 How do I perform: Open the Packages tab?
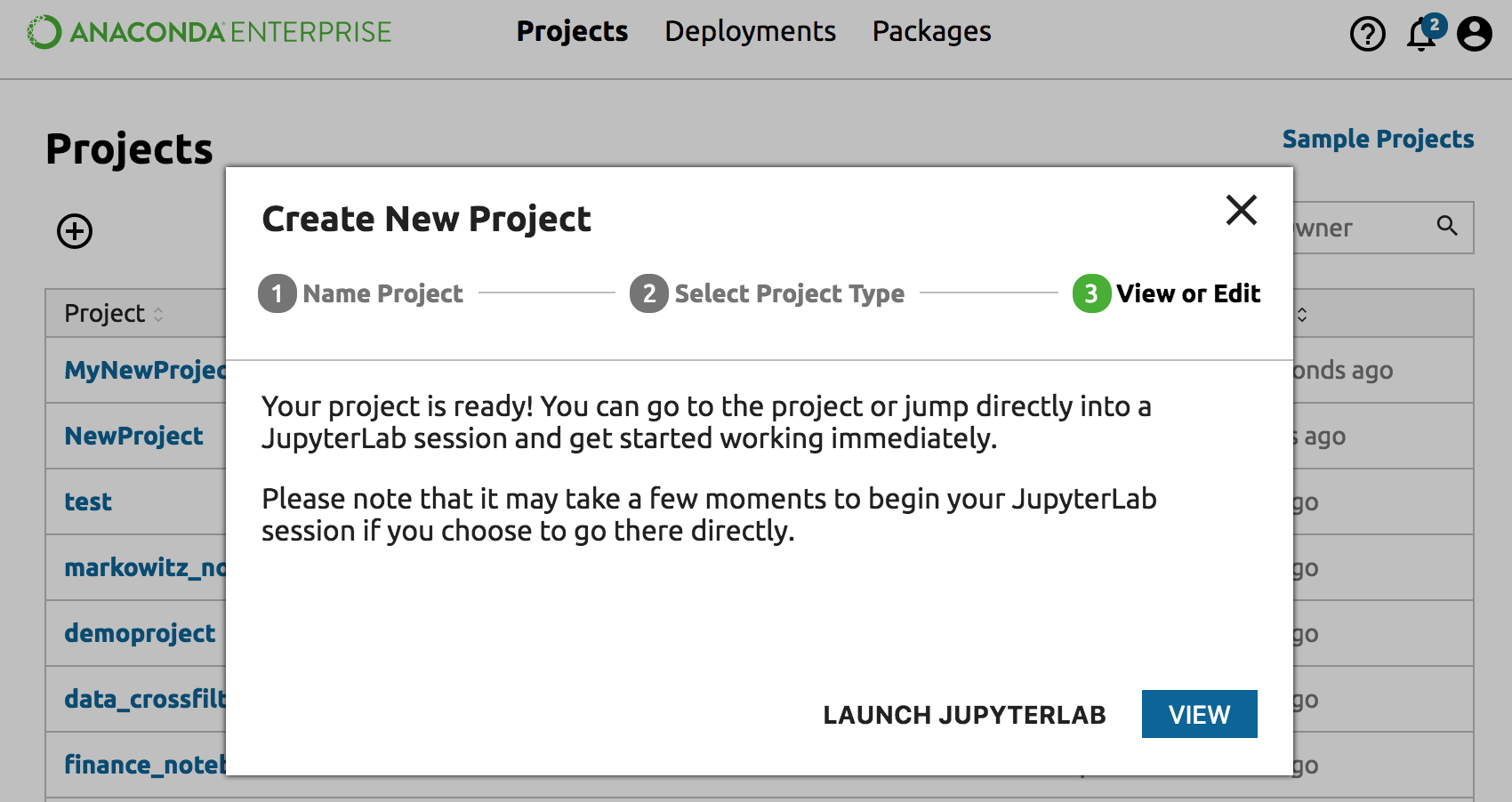point(931,32)
